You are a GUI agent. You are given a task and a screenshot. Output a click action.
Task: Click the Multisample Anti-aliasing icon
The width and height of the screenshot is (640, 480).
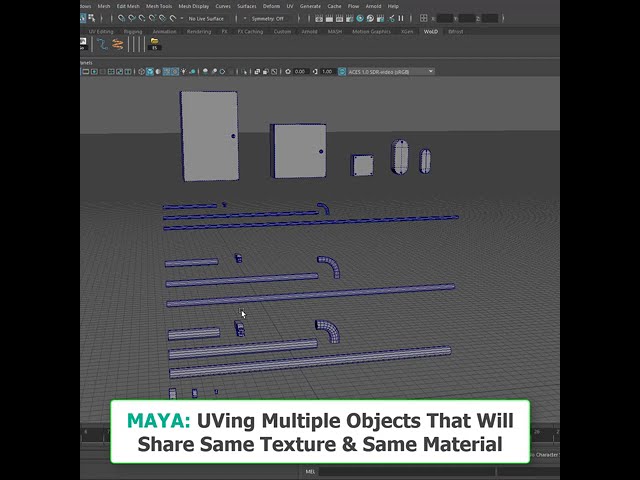tap(222, 71)
